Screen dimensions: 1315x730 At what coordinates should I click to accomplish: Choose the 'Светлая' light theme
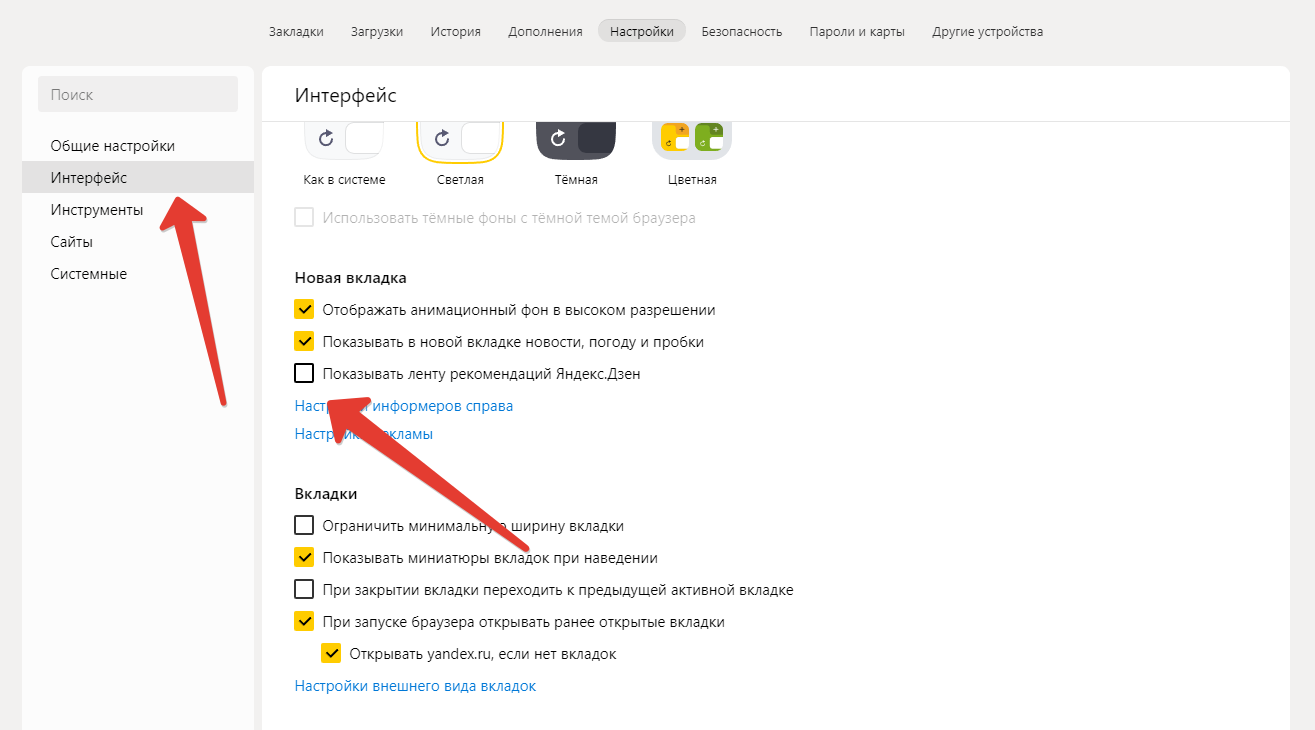tap(460, 140)
